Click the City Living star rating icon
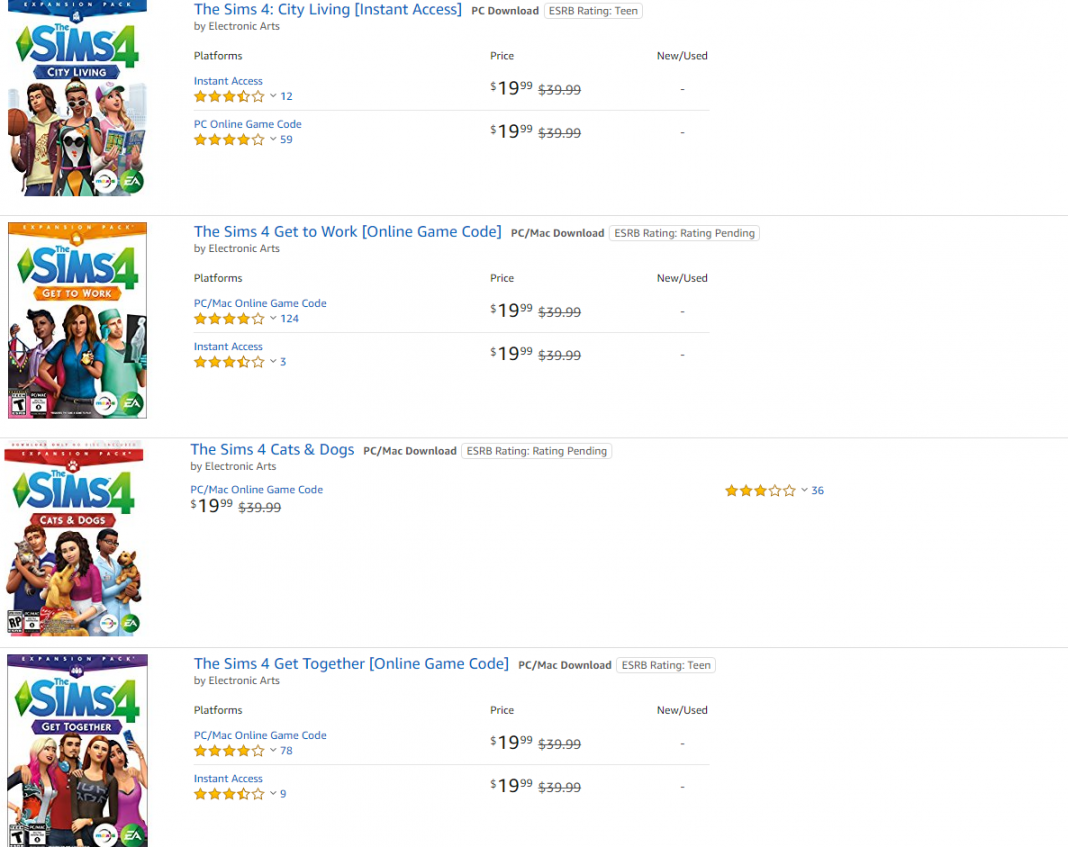The image size is (1068, 847). [x=228, y=96]
